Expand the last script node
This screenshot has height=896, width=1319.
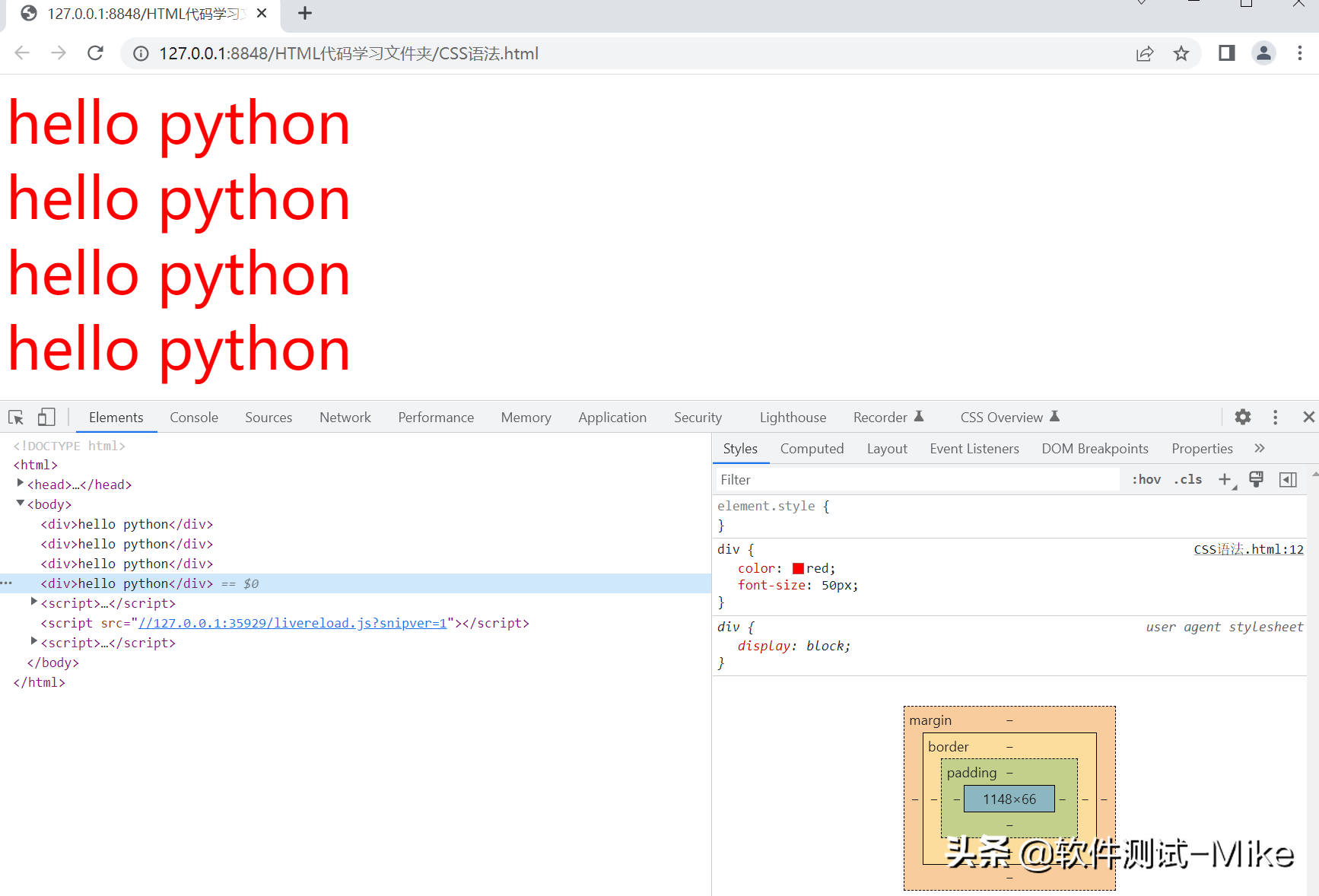click(x=34, y=641)
